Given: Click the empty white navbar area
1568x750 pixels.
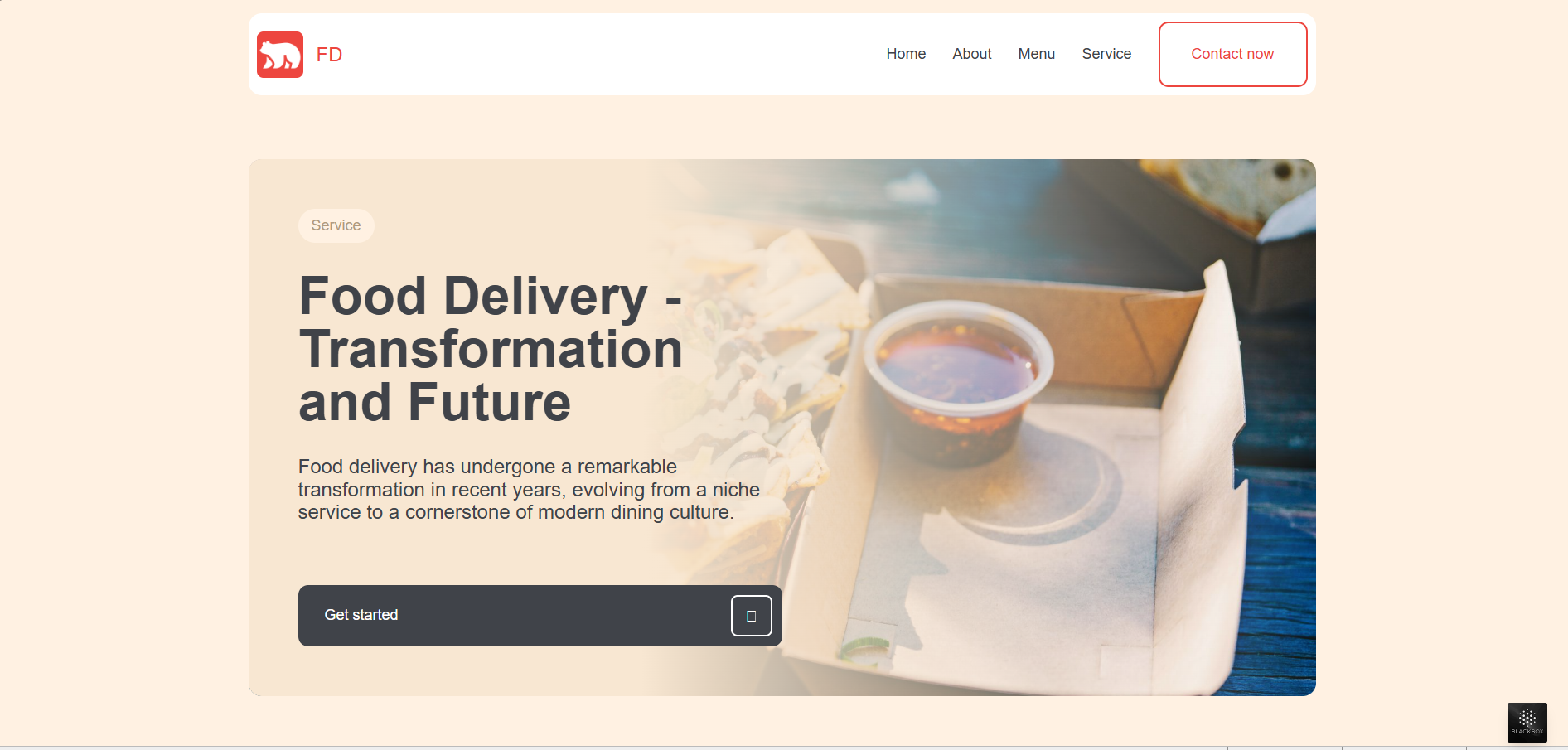Looking at the screenshot, I should click(613, 54).
